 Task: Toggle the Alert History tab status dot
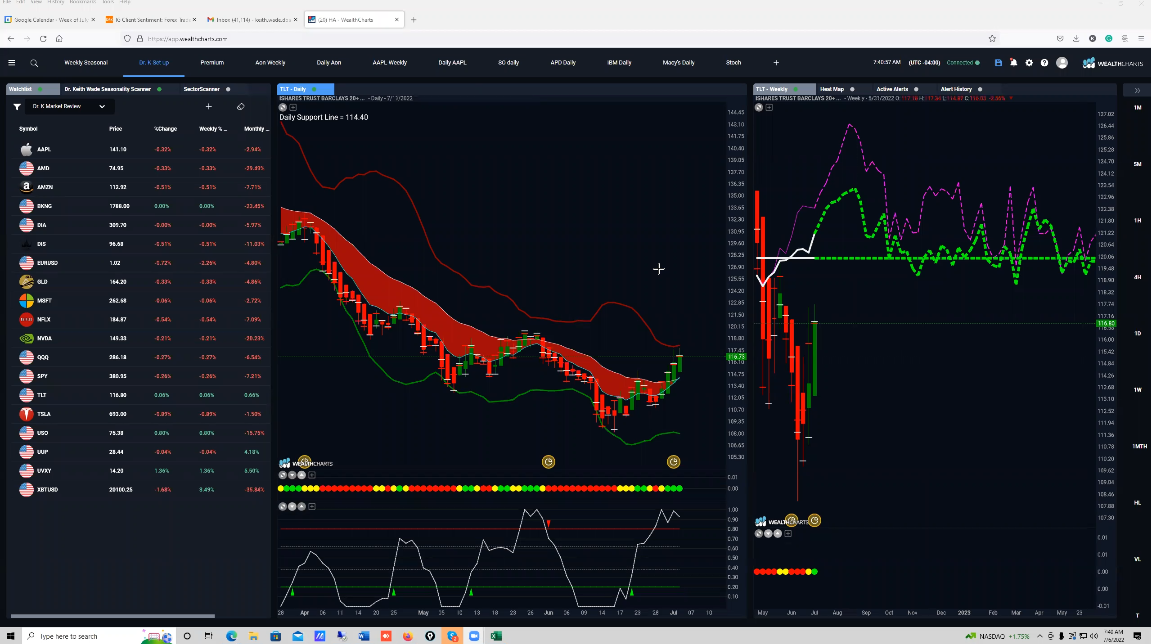980,90
